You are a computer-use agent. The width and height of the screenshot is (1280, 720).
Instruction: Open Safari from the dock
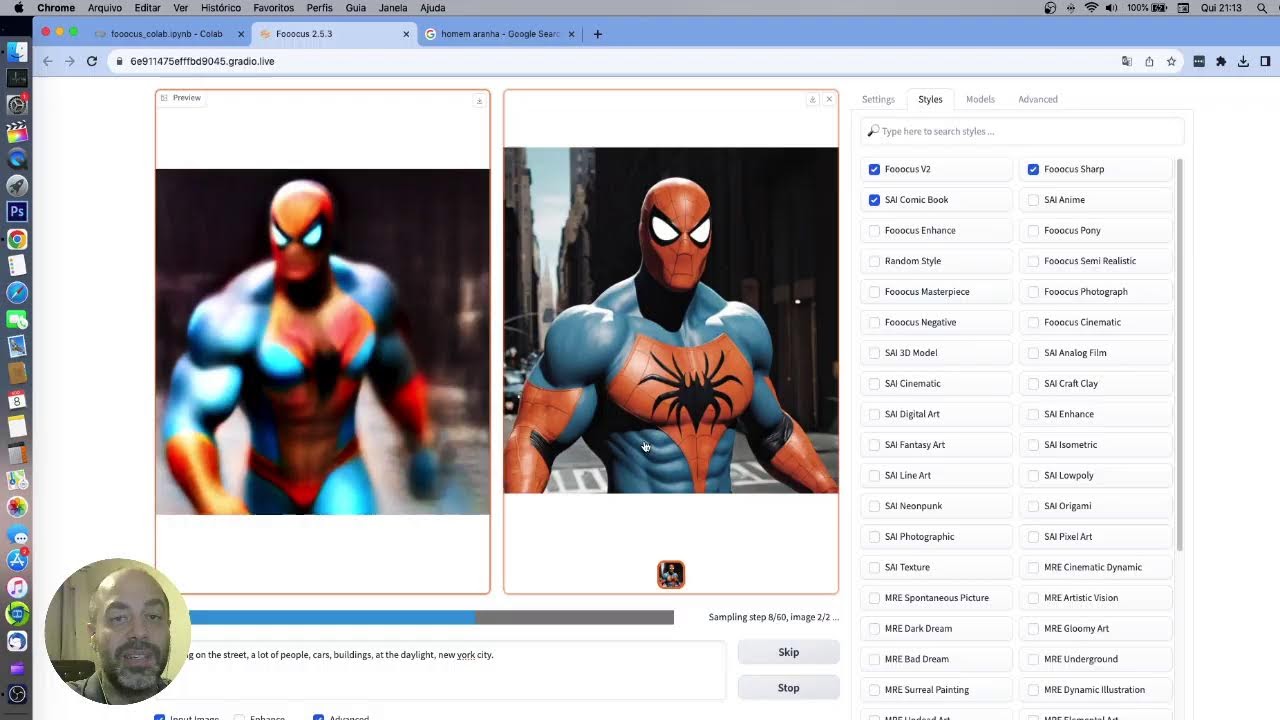tap(17, 293)
